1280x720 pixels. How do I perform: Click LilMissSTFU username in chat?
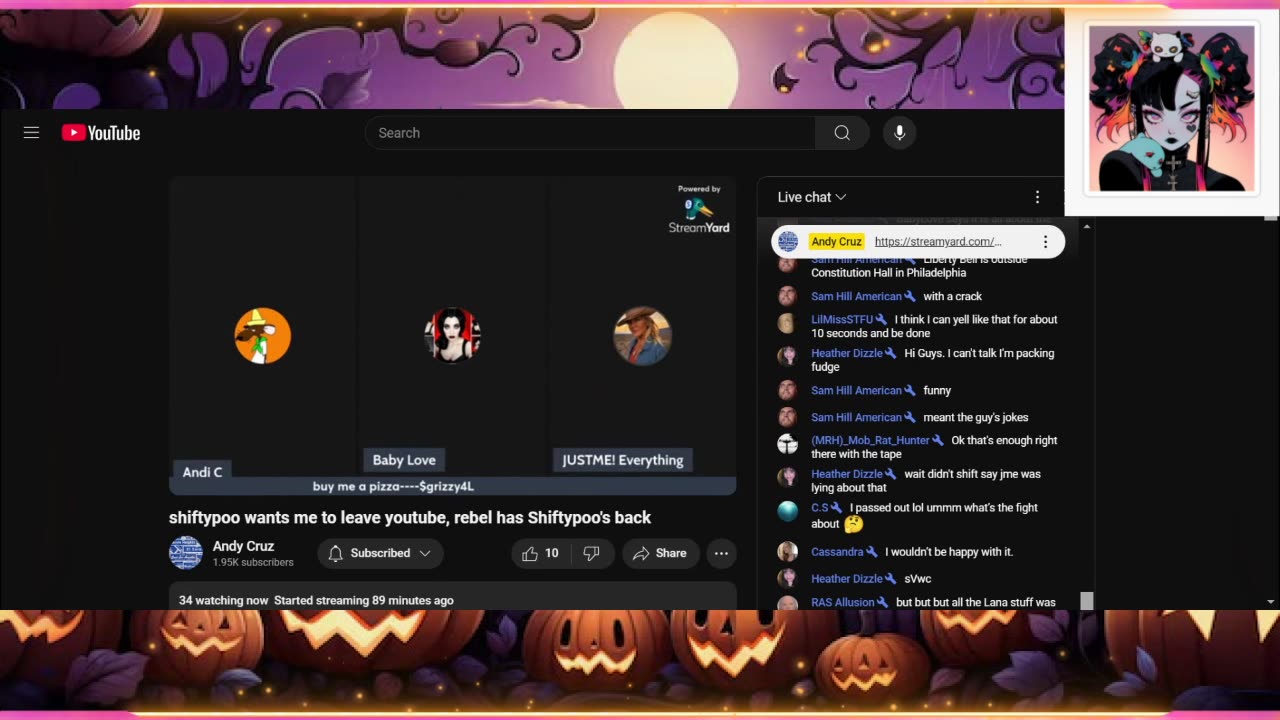(x=842, y=320)
